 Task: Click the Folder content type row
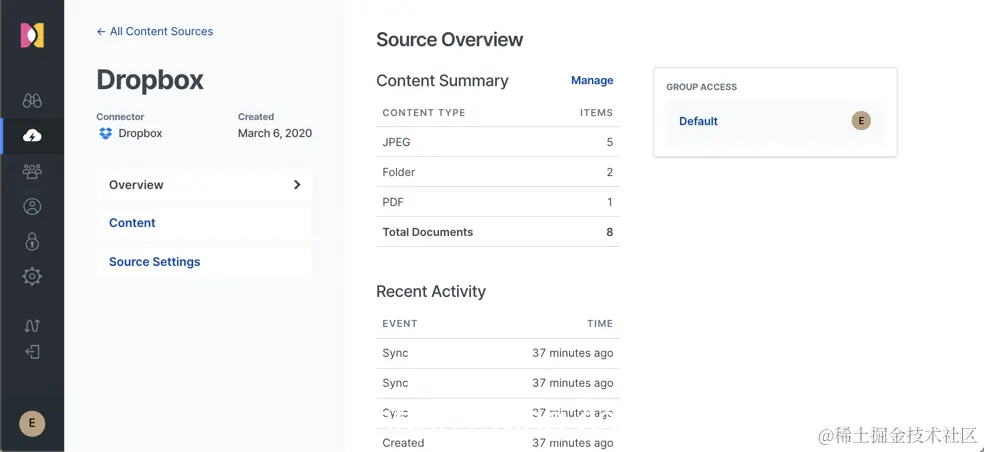coord(498,172)
